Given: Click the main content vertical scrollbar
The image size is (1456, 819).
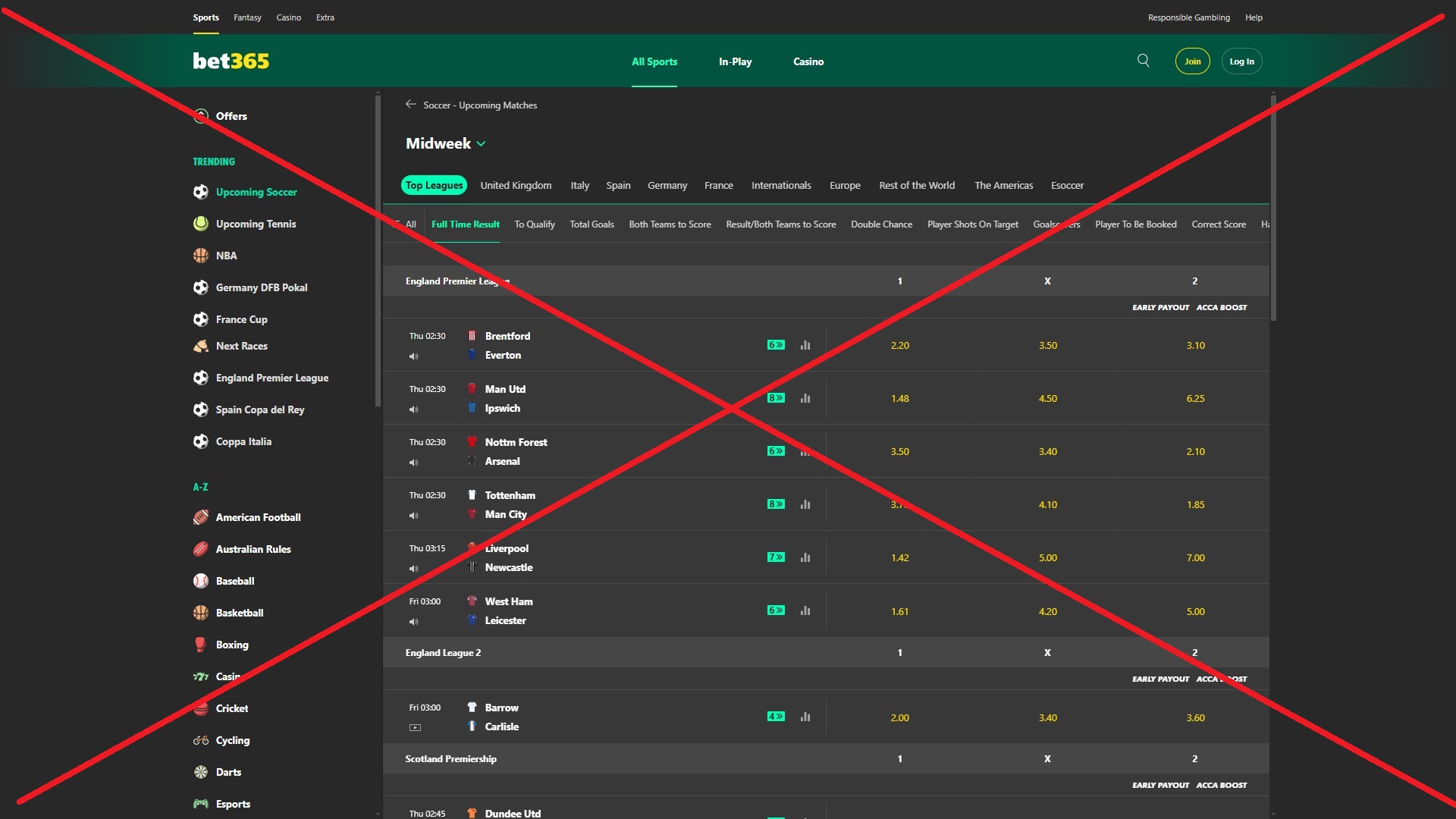Looking at the screenshot, I should 1273,209.
